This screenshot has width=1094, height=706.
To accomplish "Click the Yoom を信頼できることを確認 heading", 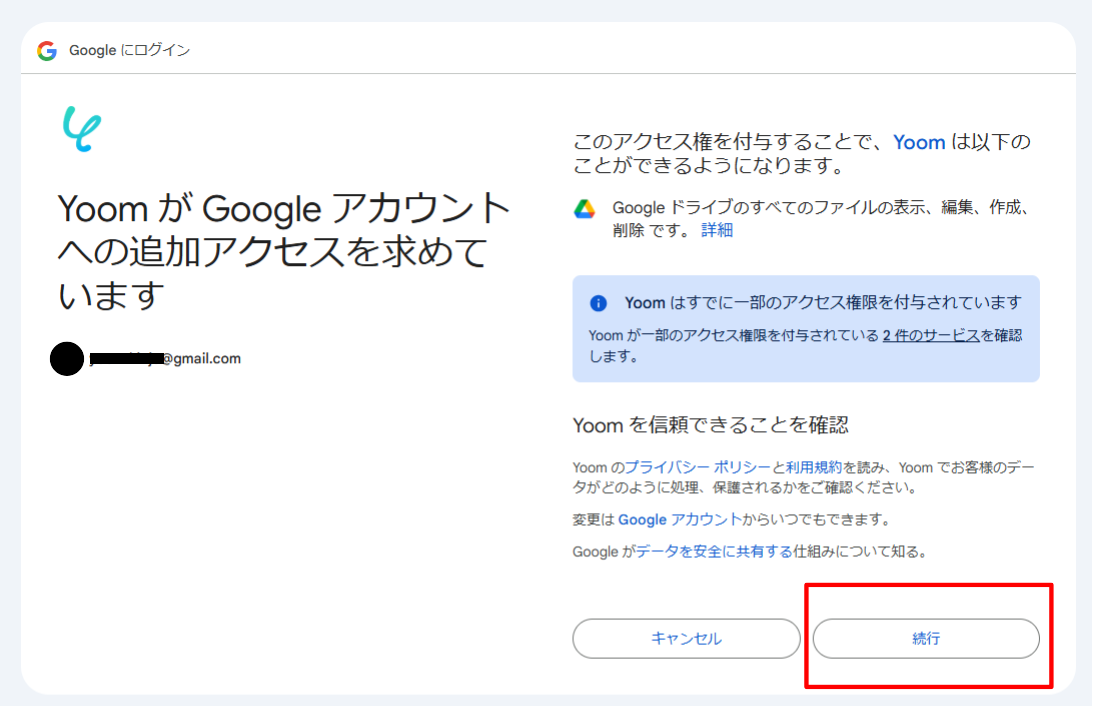I will tap(710, 425).
